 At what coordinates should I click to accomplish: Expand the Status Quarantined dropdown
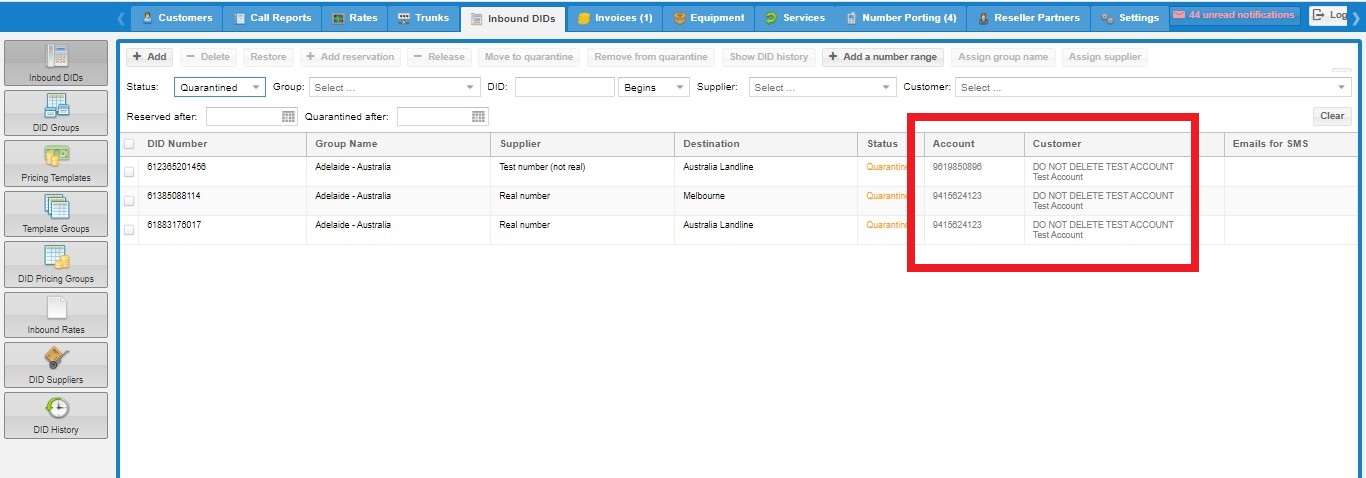(x=256, y=88)
